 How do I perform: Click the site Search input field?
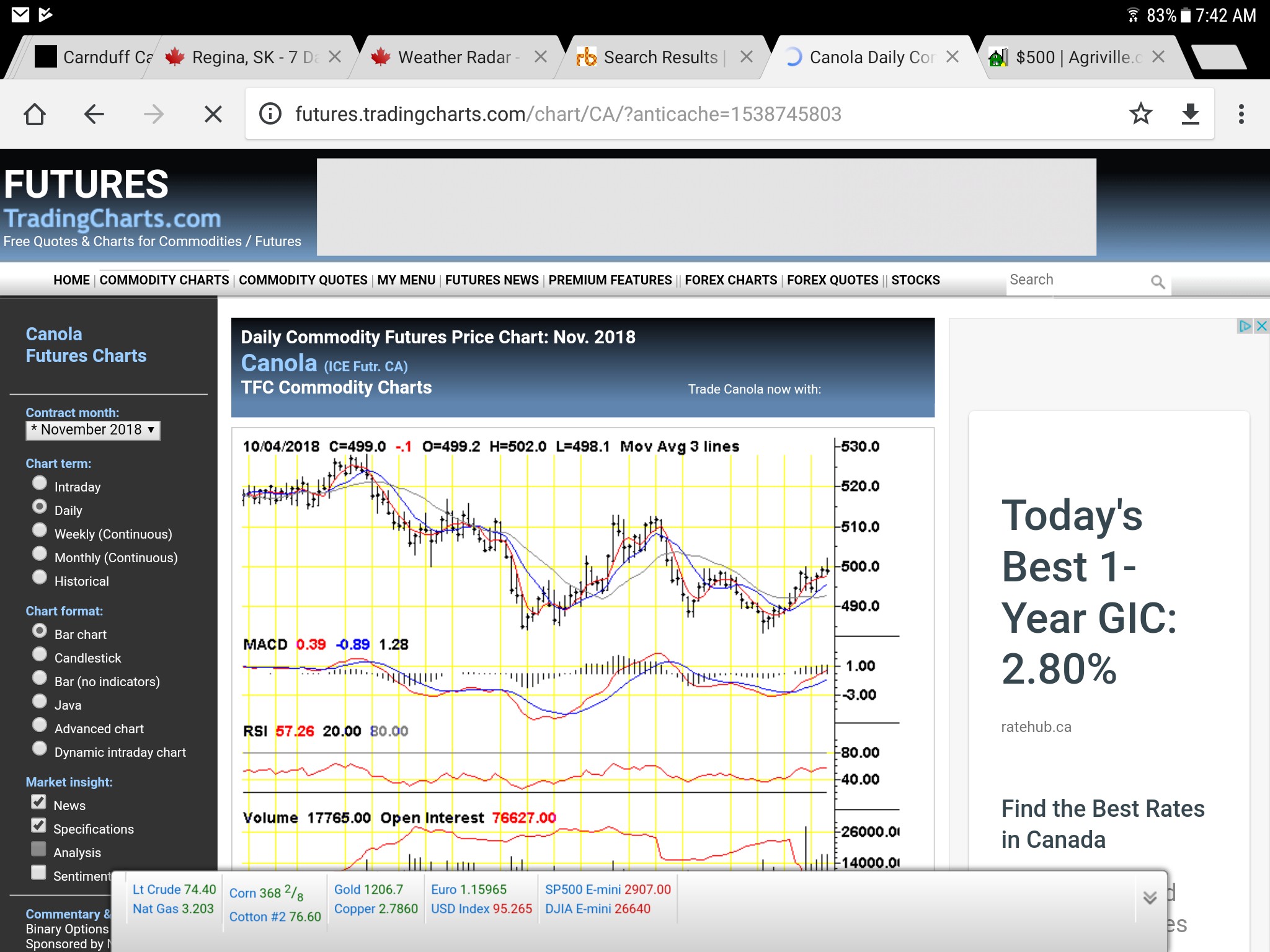1077,280
